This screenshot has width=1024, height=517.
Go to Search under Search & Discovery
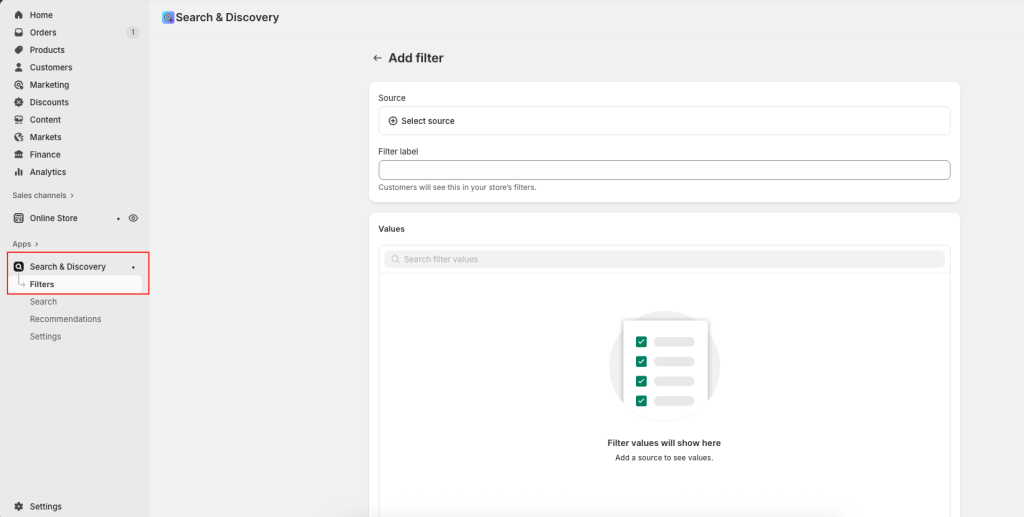pos(43,302)
